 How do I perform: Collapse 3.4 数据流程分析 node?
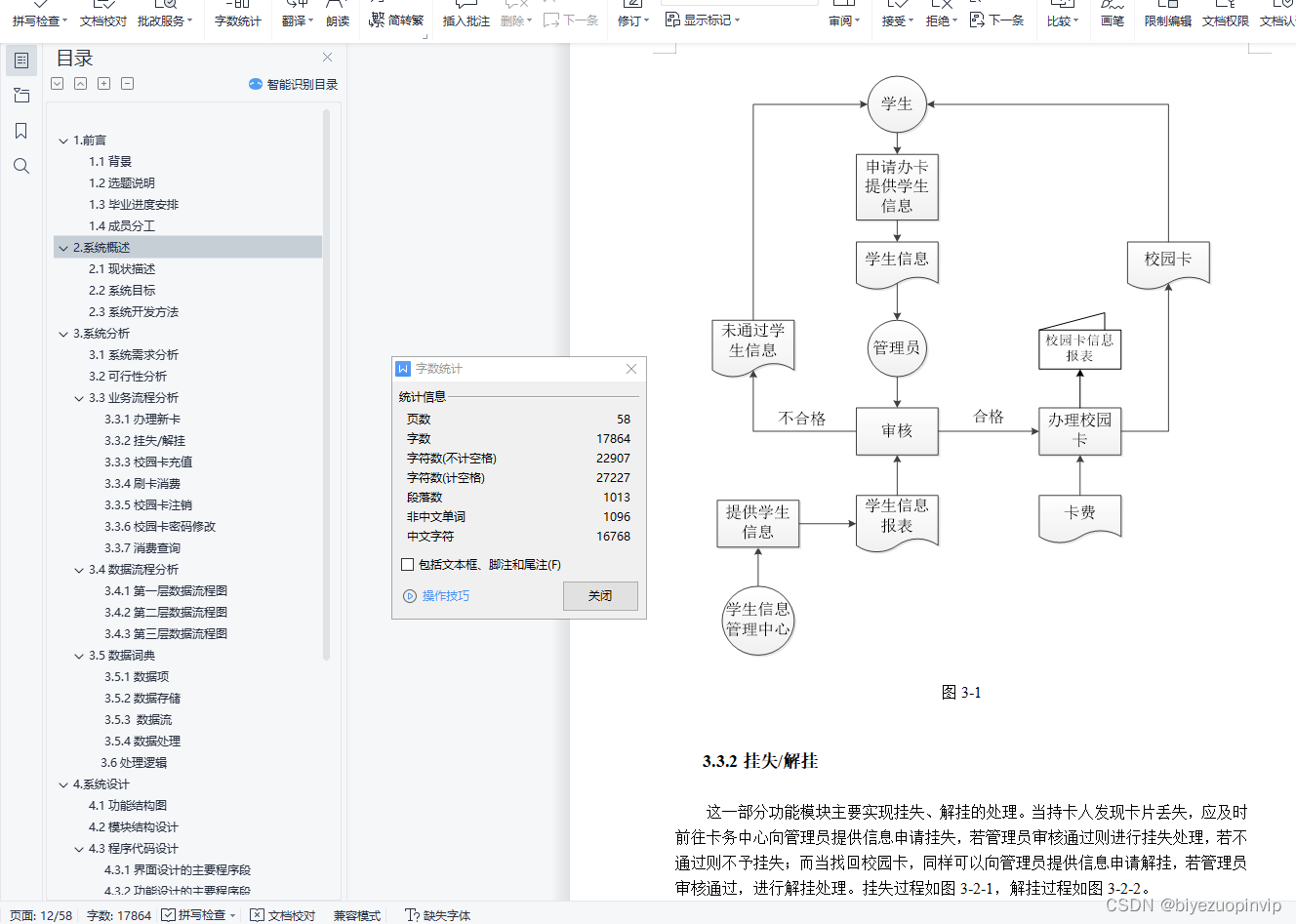coord(79,570)
